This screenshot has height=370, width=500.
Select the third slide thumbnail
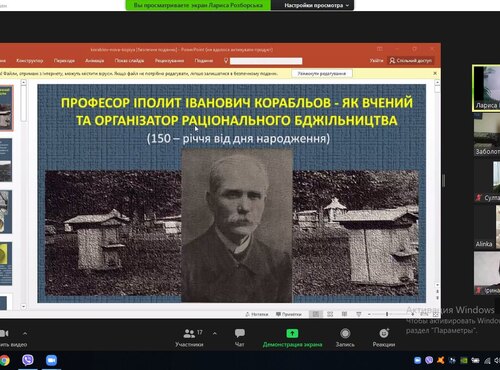pyautogui.click(x=6, y=212)
